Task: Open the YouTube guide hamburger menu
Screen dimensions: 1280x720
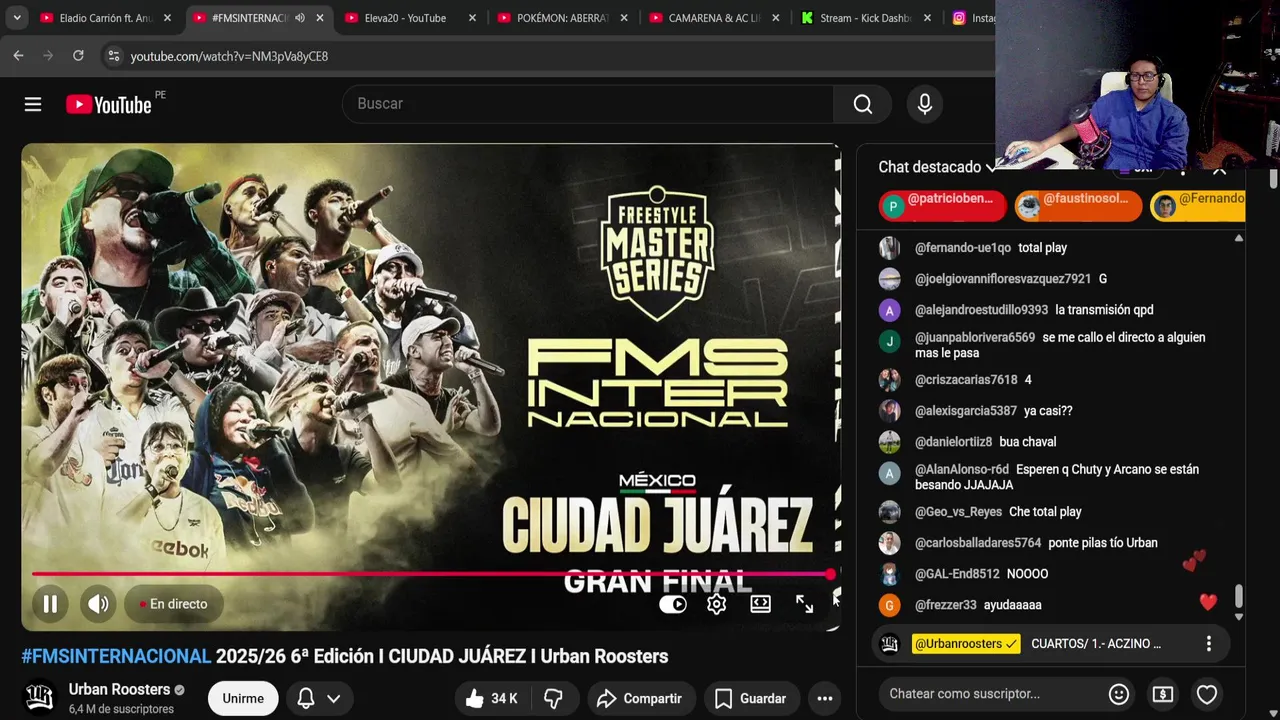Action: (x=33, y=104)
